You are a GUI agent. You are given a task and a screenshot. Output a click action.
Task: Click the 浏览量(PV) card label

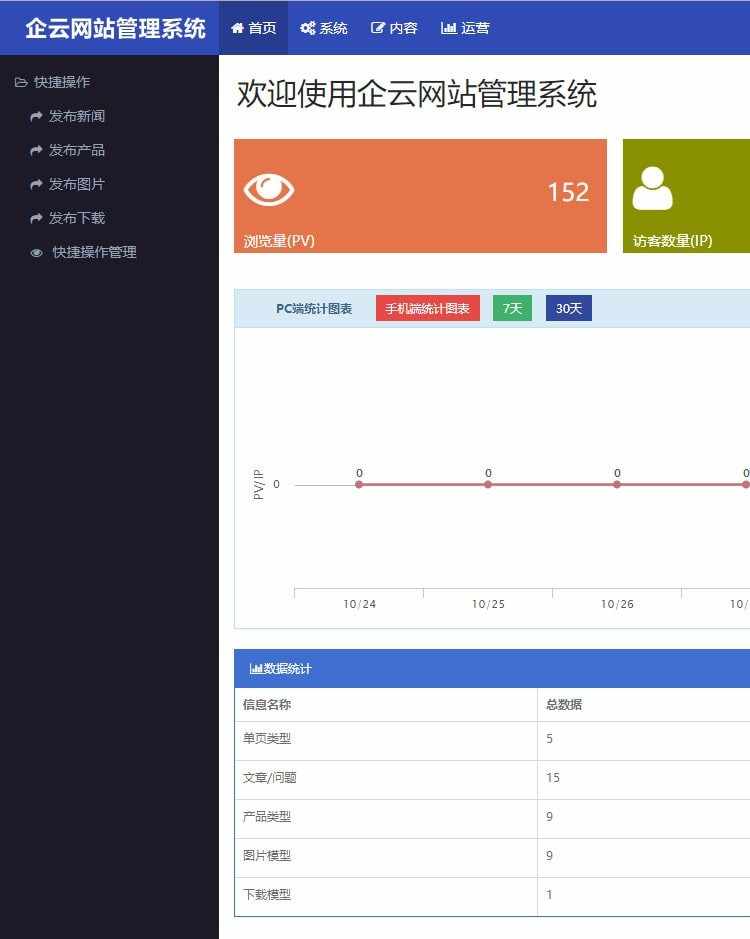[x=279, y=241]
